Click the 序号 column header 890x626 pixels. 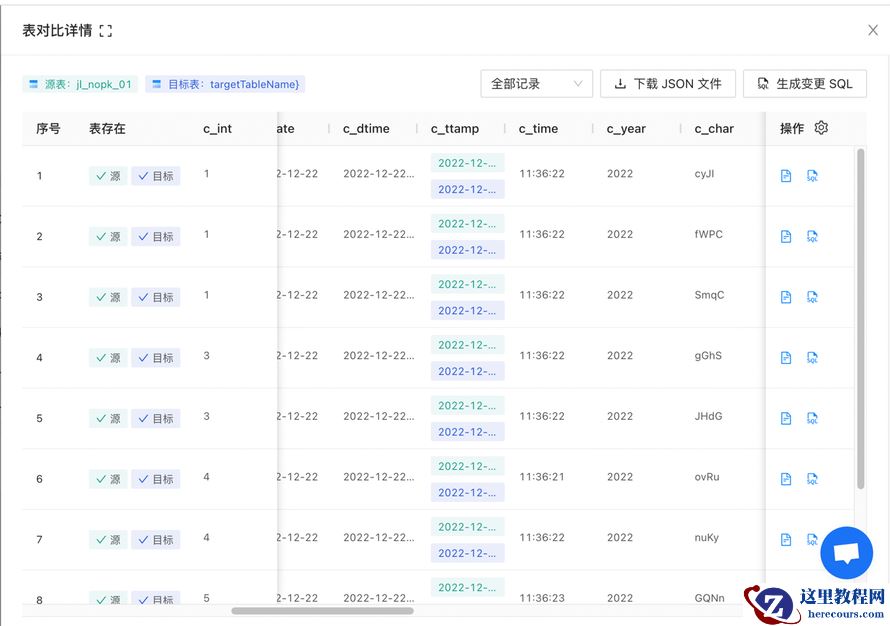coord(48,129)
